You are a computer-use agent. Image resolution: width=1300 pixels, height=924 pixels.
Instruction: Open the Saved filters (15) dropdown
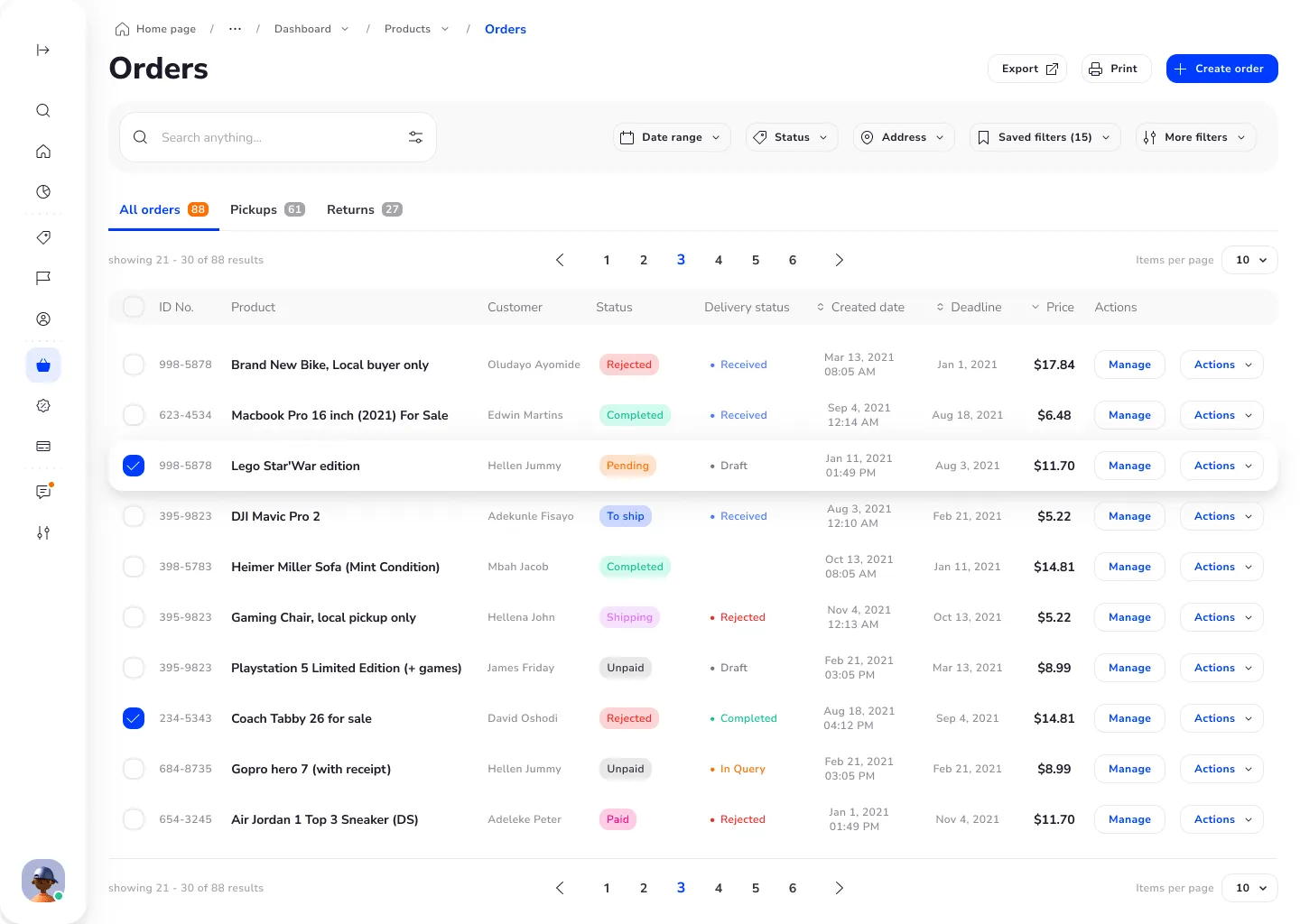click(1045, 137)
